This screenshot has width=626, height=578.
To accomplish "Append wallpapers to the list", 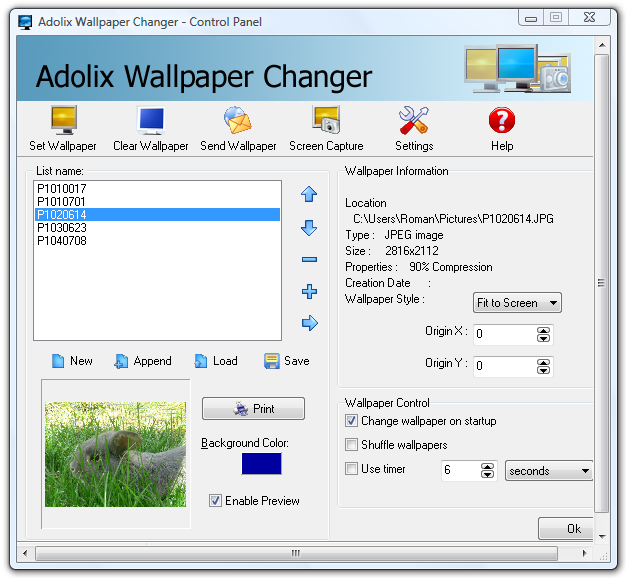I will (143, 361).
